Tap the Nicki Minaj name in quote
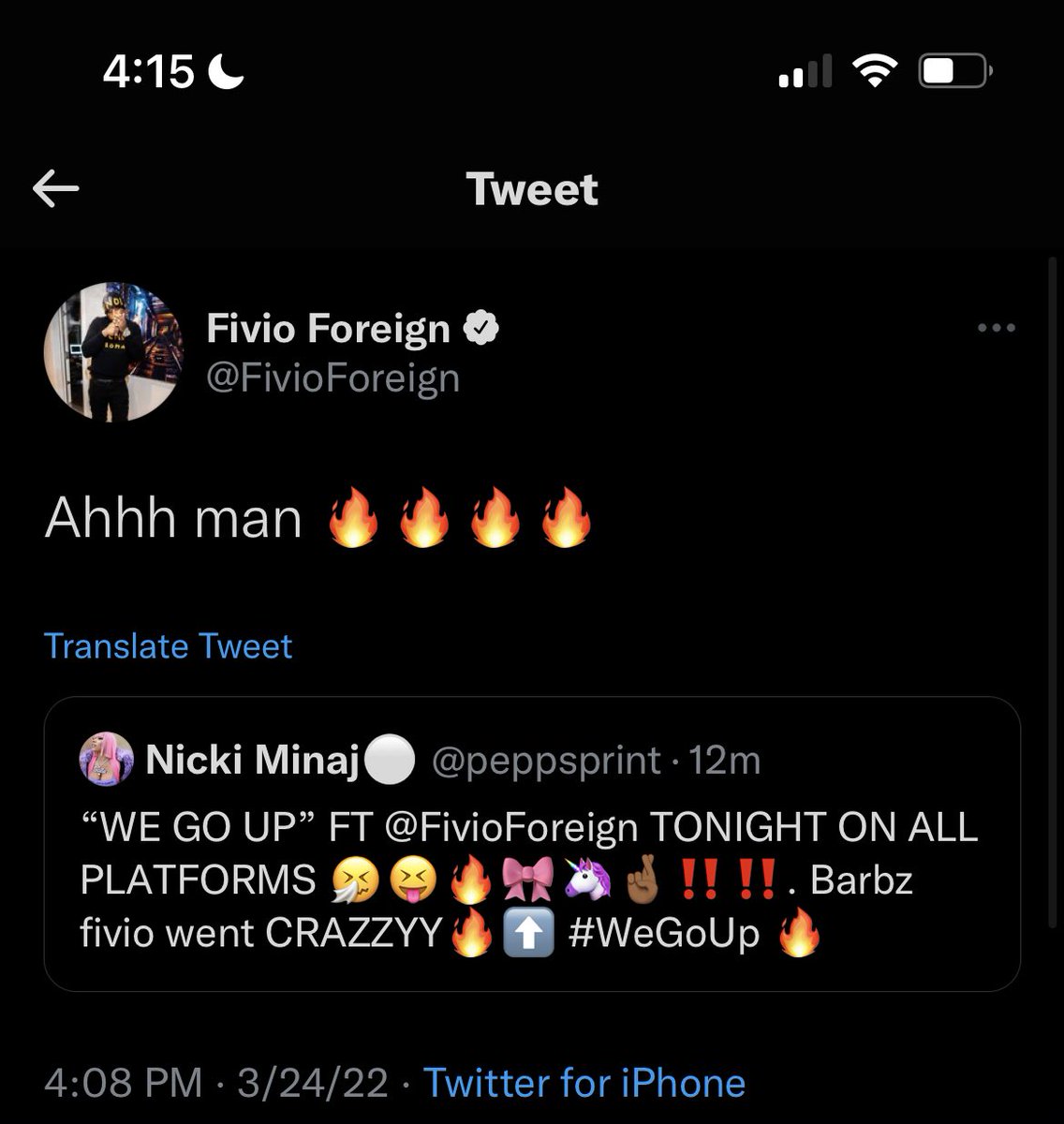 click(x=253, y=760)
